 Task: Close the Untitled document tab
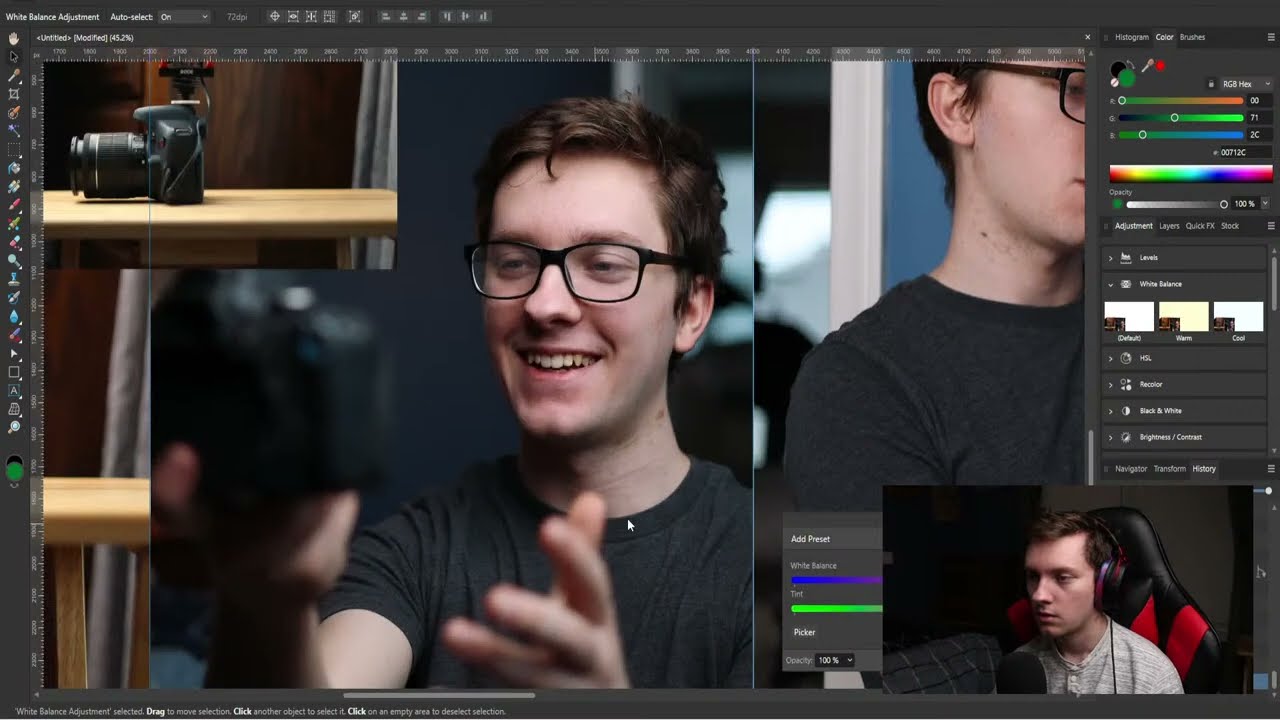click(1088, 37)
